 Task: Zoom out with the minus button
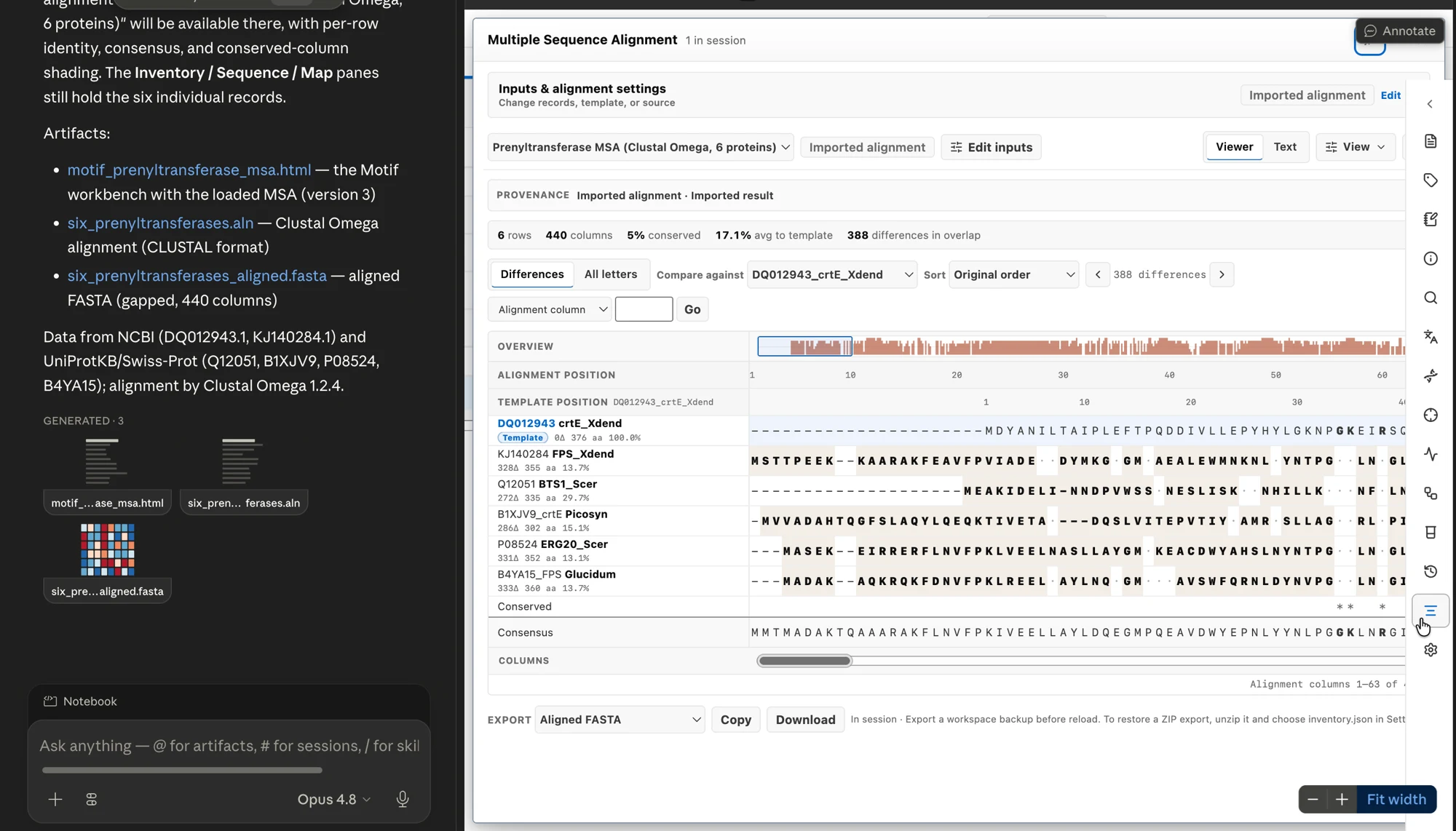(x=1313, y=800)
